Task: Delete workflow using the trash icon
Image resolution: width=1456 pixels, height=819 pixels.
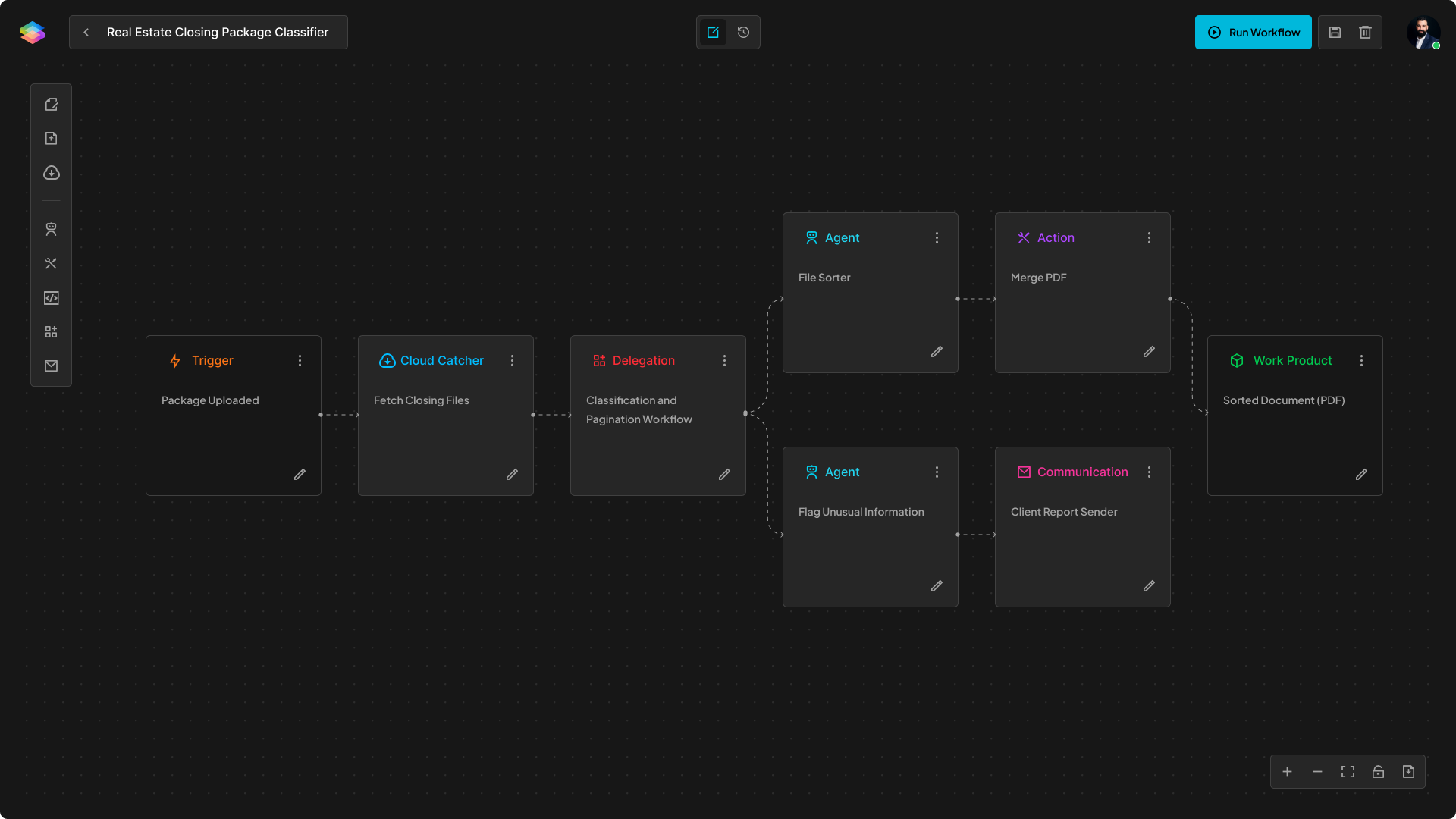Action: (1365, 33)
